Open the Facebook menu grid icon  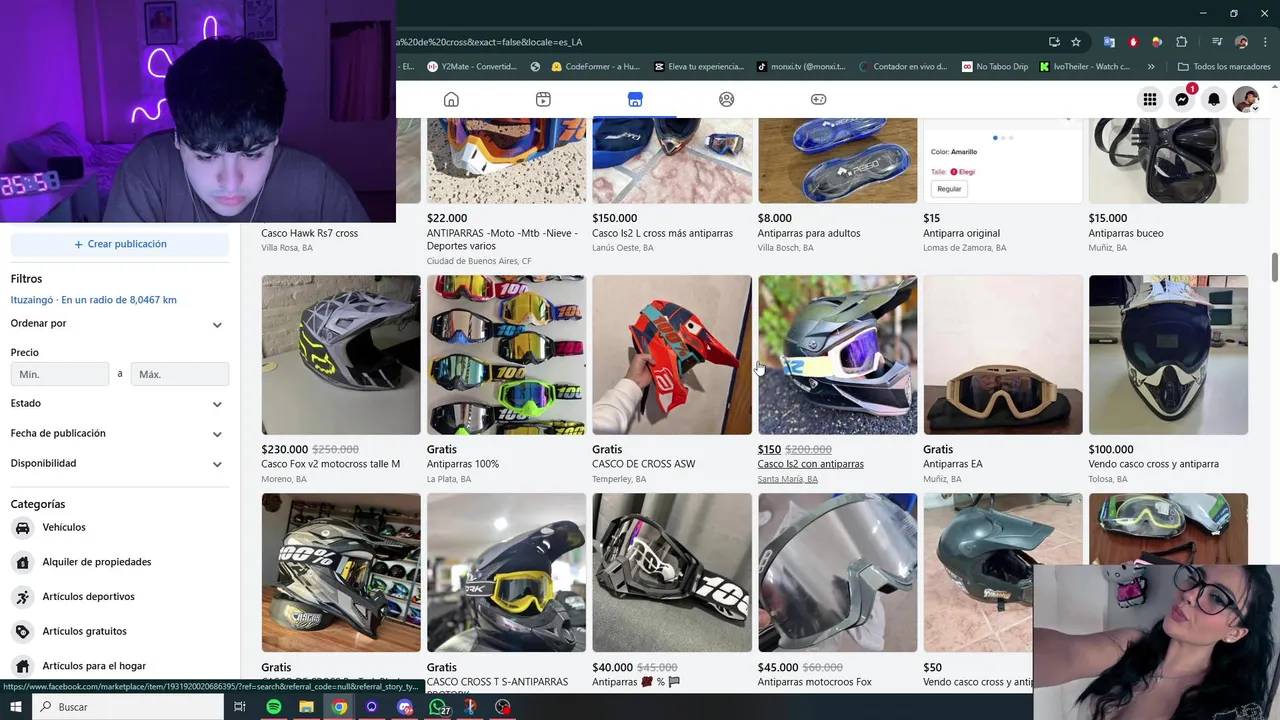coord(1150,99)
